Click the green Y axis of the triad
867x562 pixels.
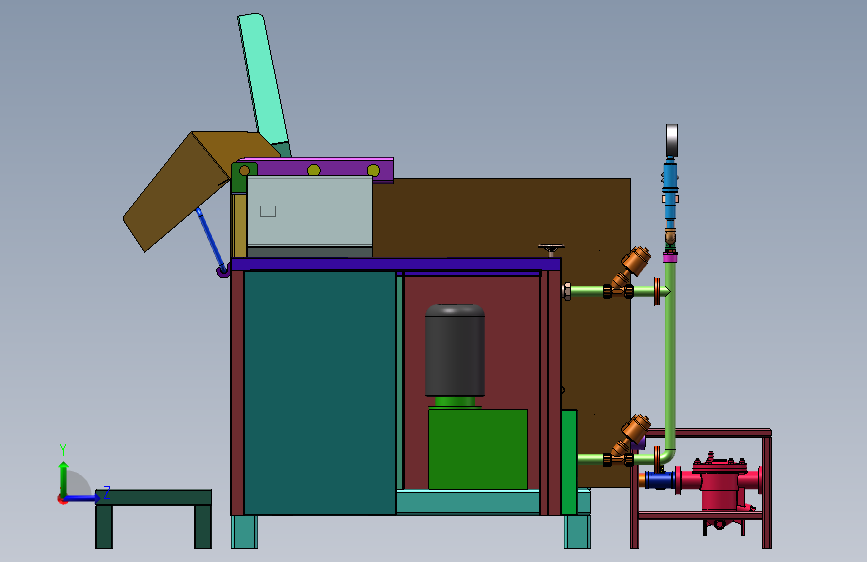point(64,478)
